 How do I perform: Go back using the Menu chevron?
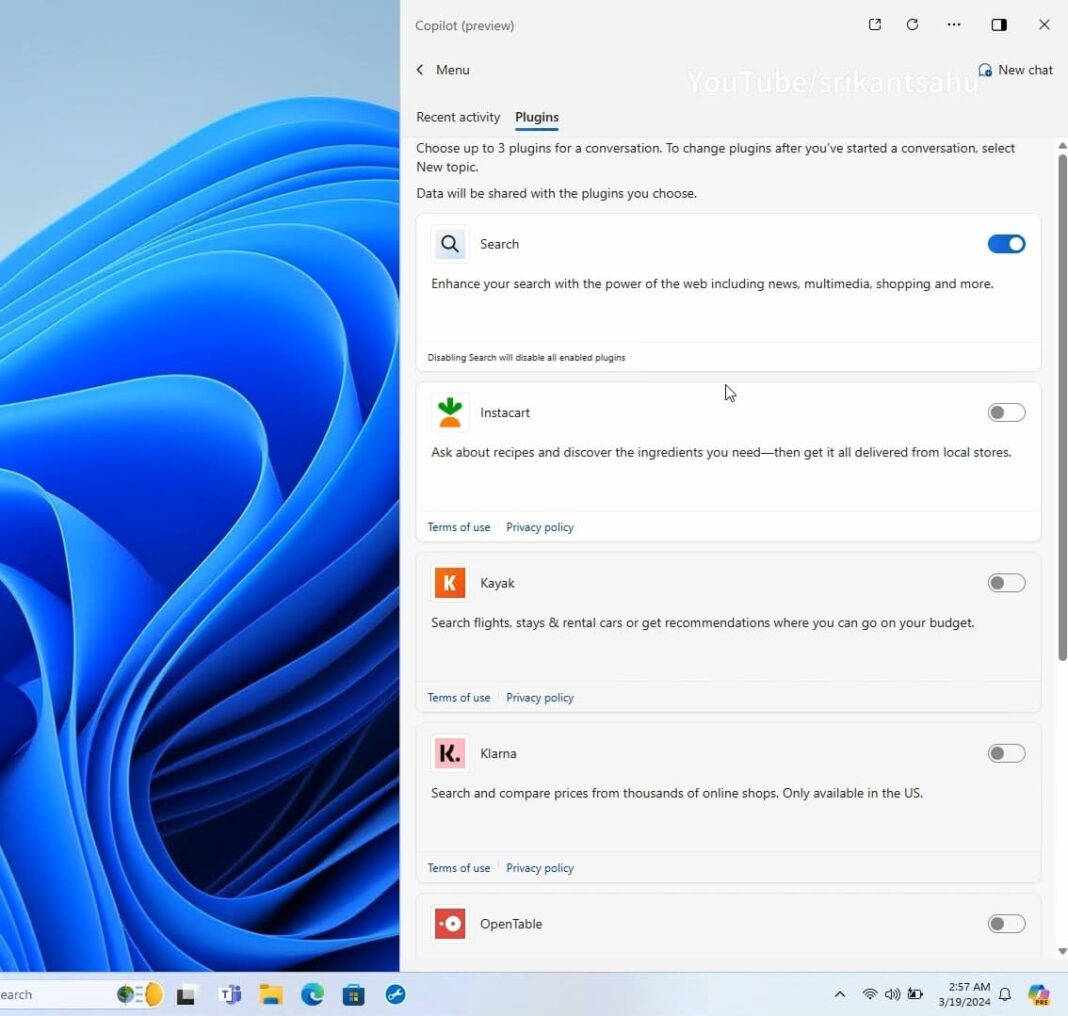421,70
